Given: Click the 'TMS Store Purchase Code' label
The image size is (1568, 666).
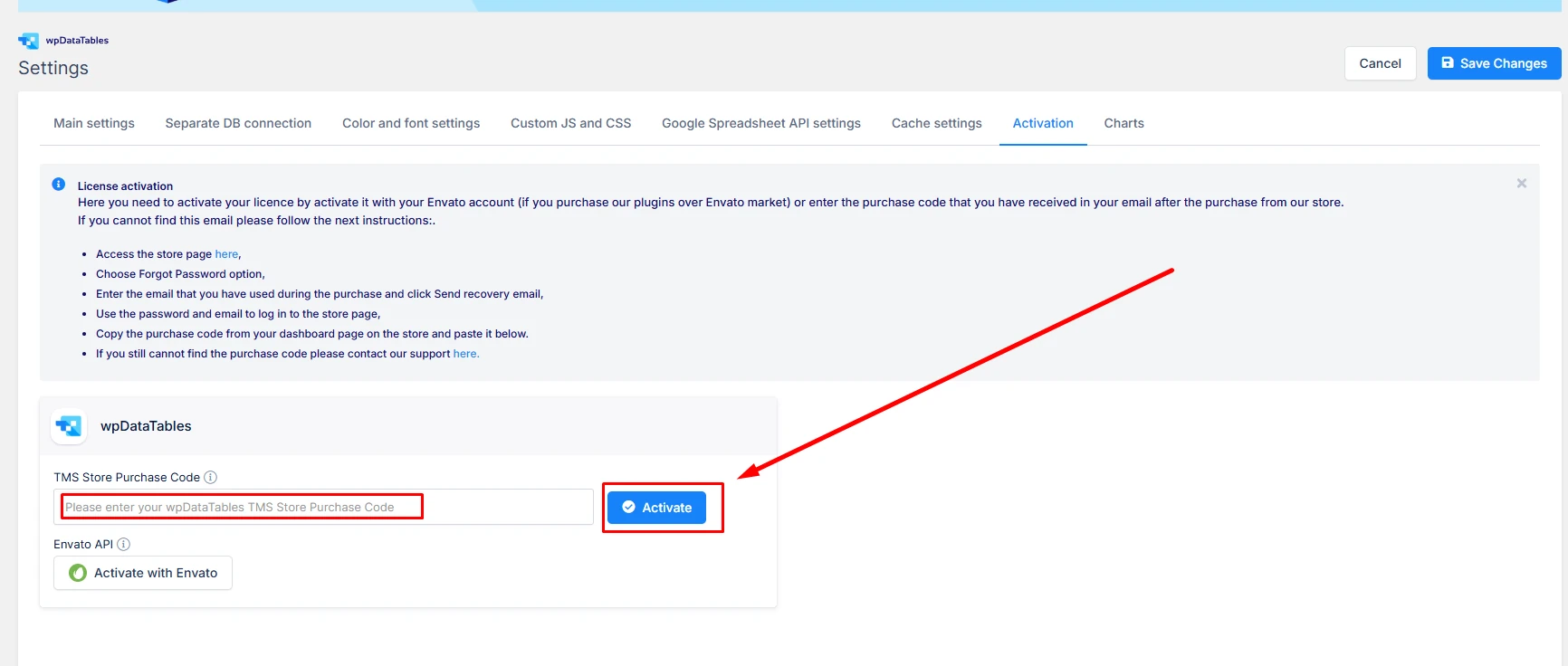Looking at the screenshot, I should [x=127, y=477].
